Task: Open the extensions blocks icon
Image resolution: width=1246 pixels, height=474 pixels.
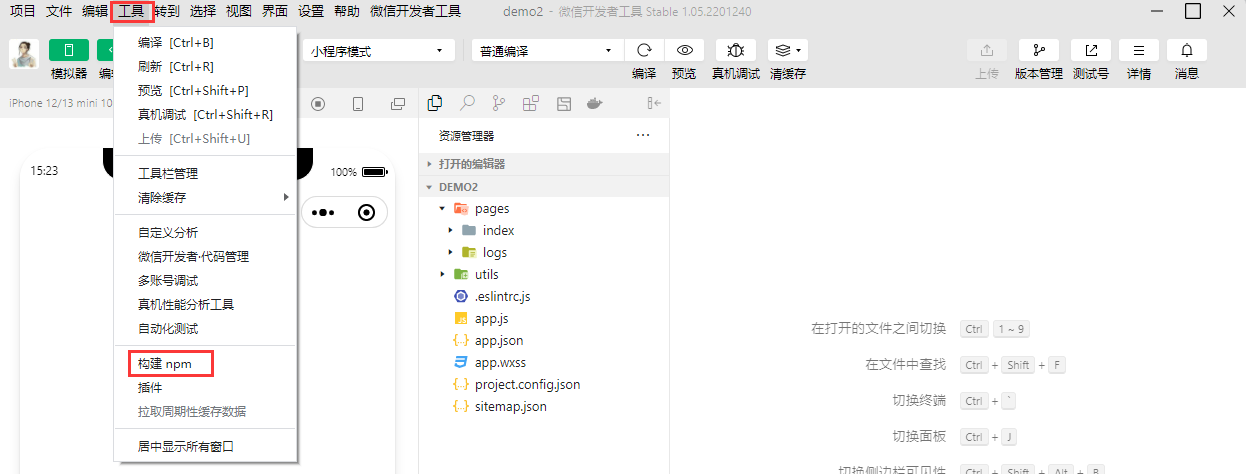Action: [531, 103]
